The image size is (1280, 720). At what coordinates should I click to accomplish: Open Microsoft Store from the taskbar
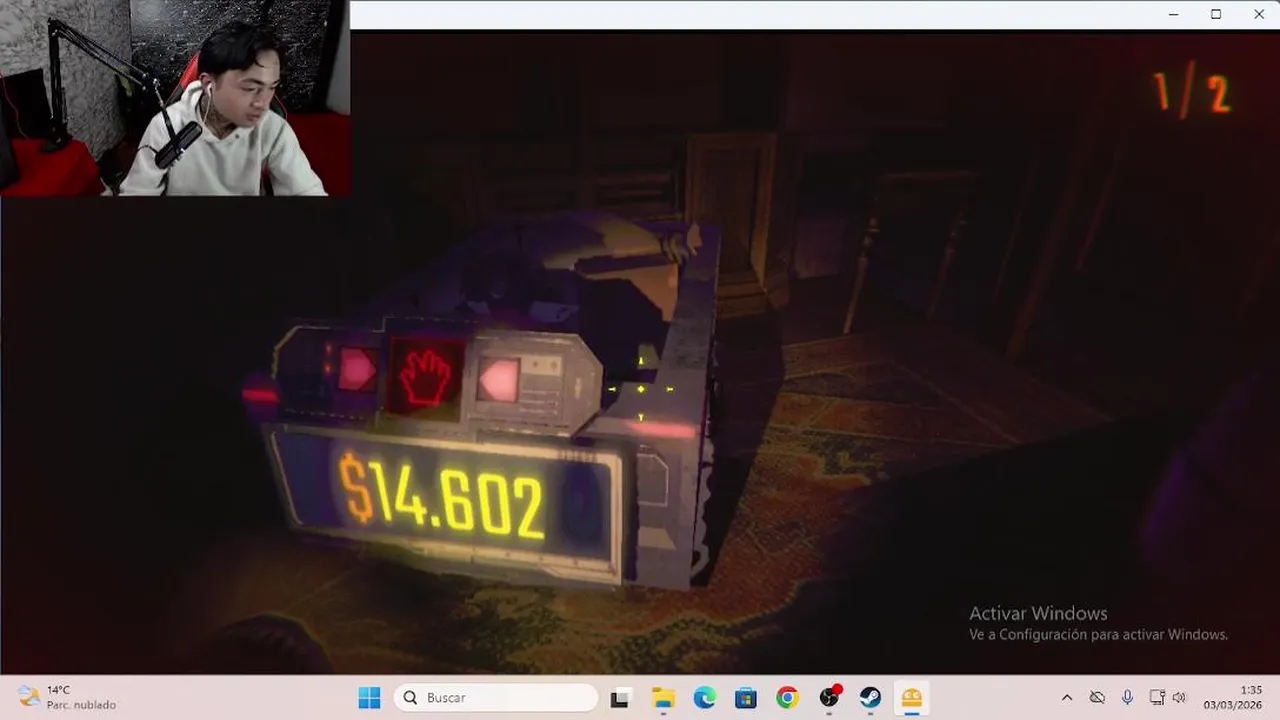coord(746,698)
